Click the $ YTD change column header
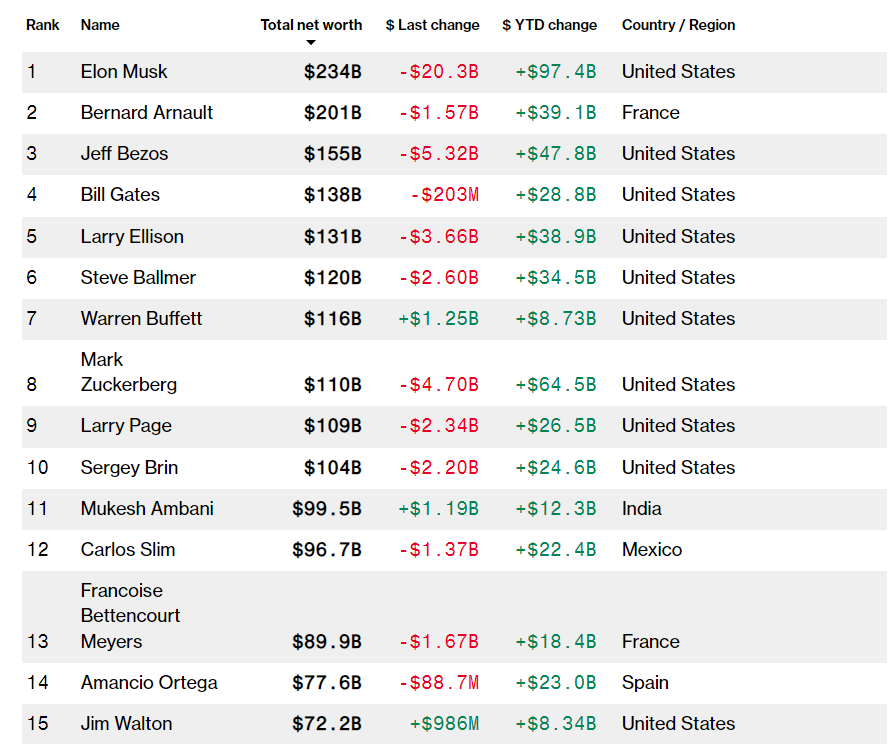The height and width of the screenshot is (744, 894). [549, 25]
